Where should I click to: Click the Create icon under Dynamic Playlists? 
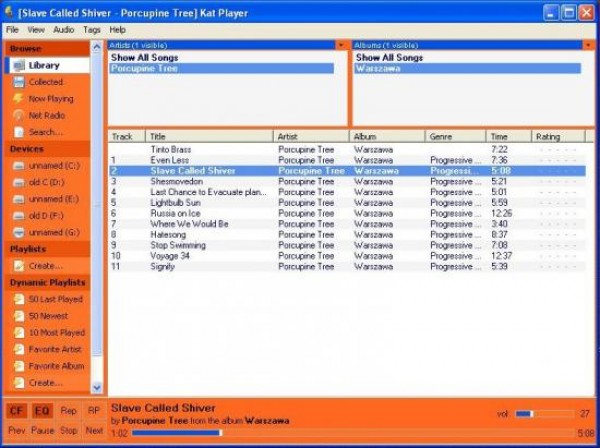(x=19, y=383)
